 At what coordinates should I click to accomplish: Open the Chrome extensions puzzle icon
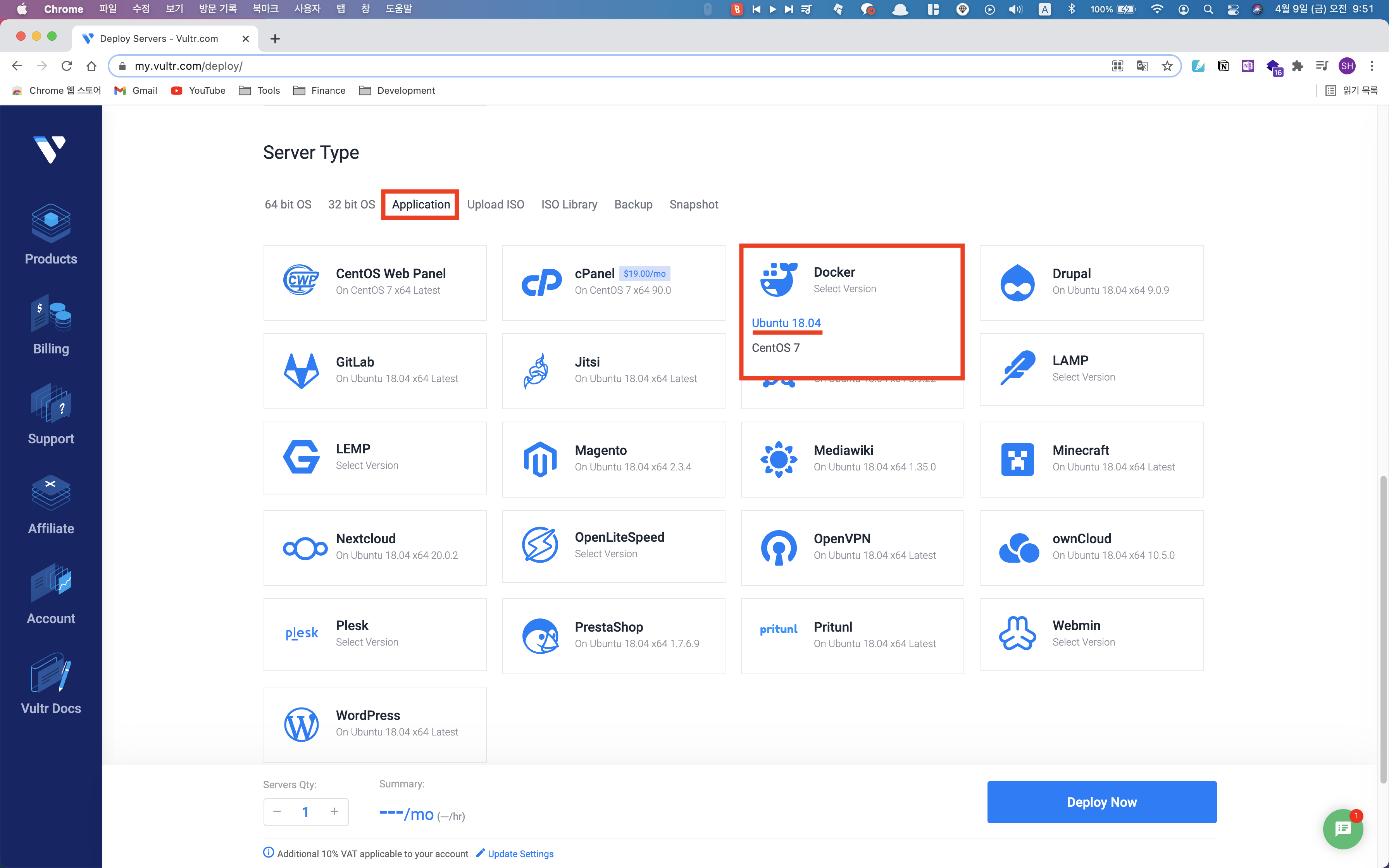(x=1297, y=66)
